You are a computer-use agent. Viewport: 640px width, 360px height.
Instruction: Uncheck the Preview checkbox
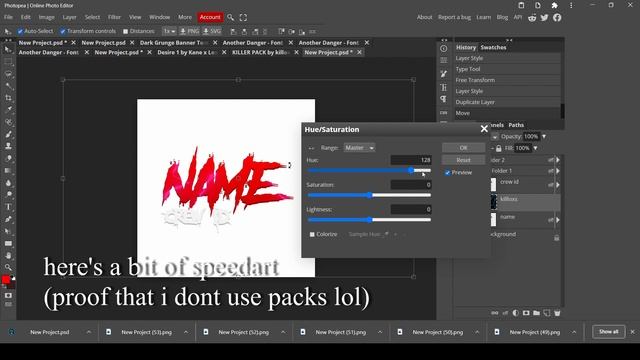448,173
